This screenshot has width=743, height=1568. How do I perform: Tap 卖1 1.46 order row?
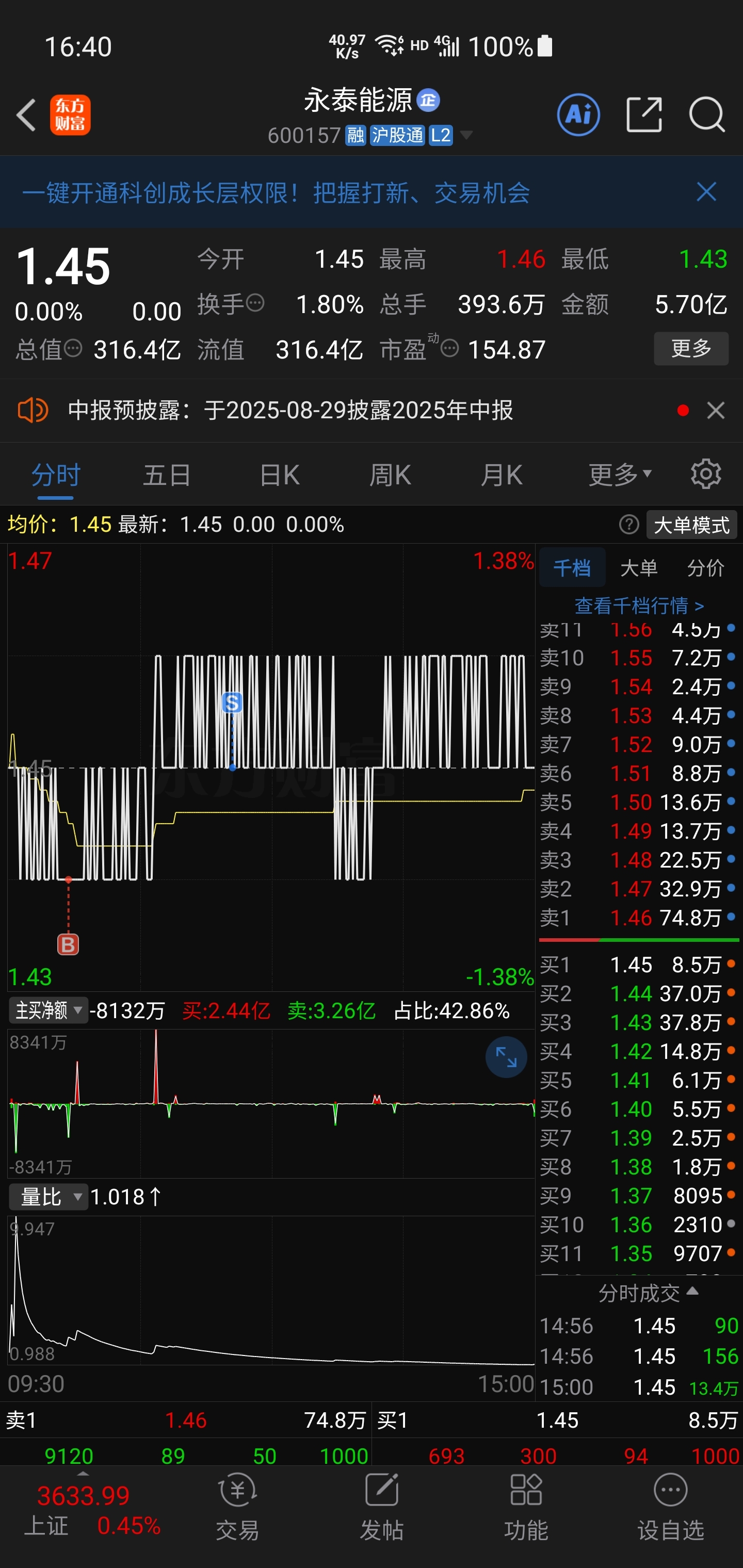[x=638, y=917]
